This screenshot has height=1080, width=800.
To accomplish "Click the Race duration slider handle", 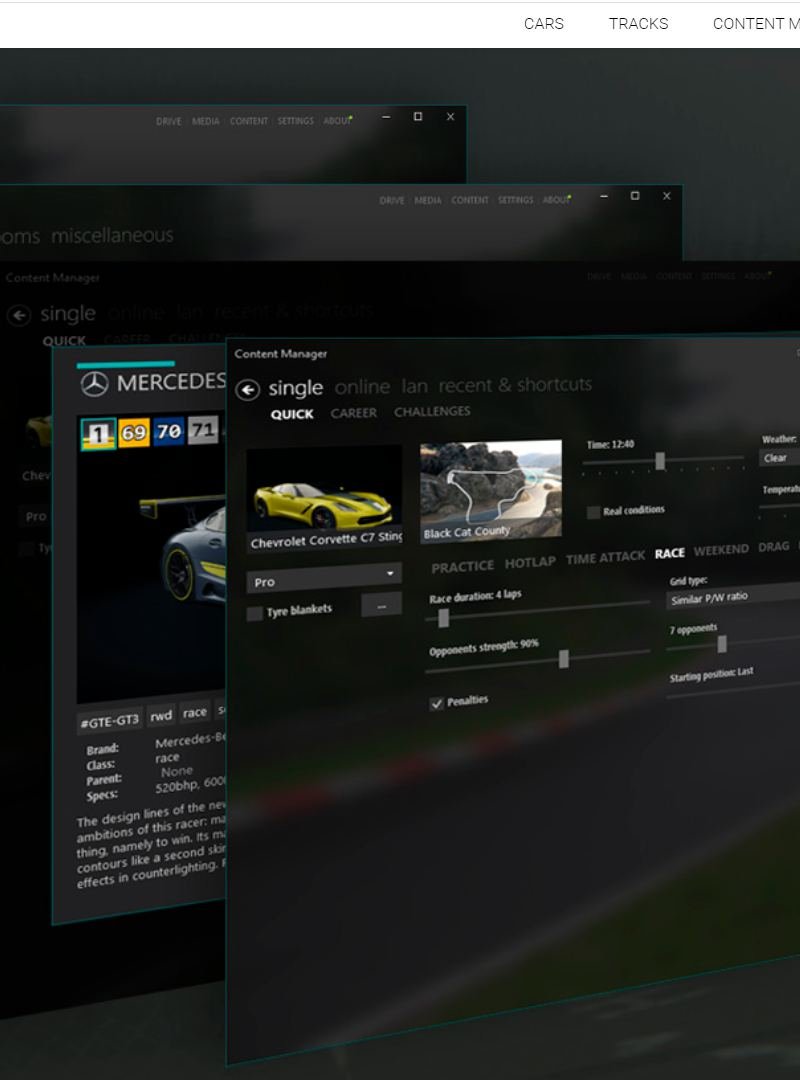I will click(443, 618).
